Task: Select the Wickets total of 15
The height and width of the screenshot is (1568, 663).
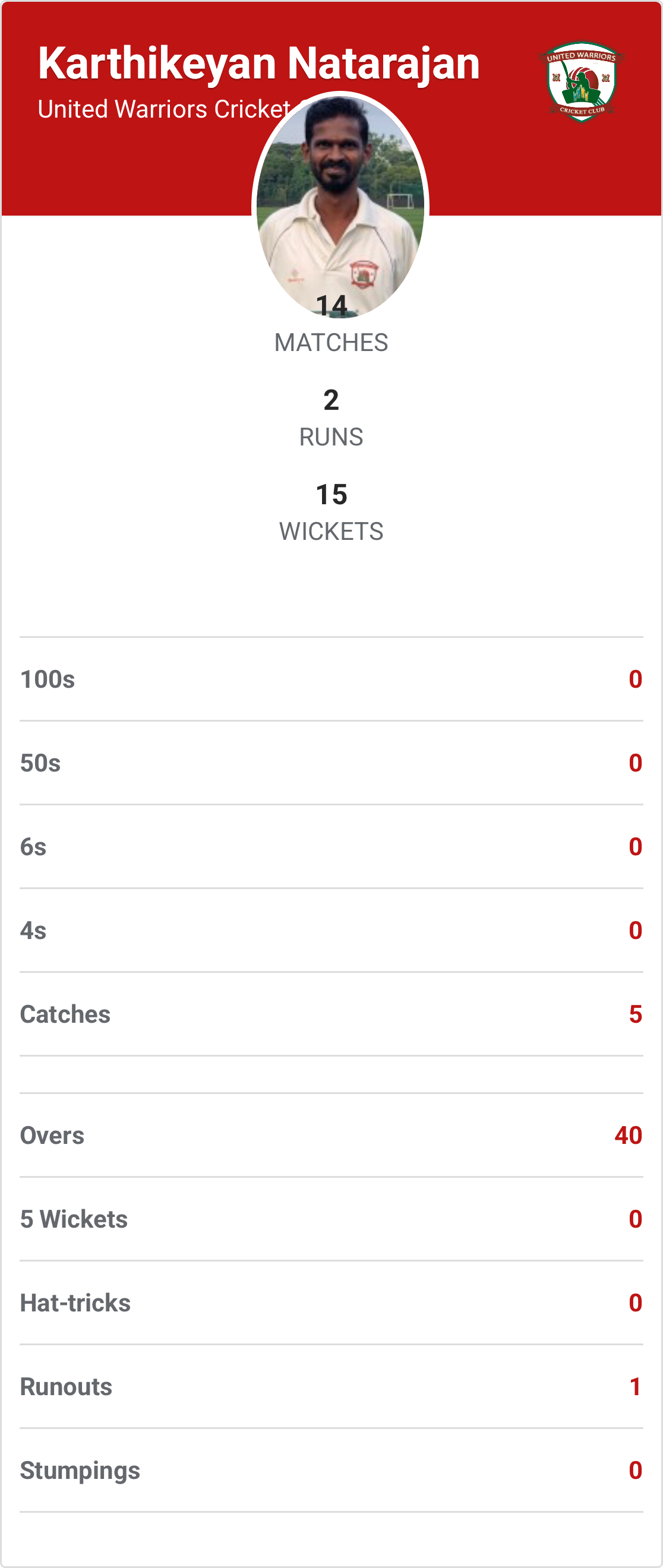Action: point(331,494)
